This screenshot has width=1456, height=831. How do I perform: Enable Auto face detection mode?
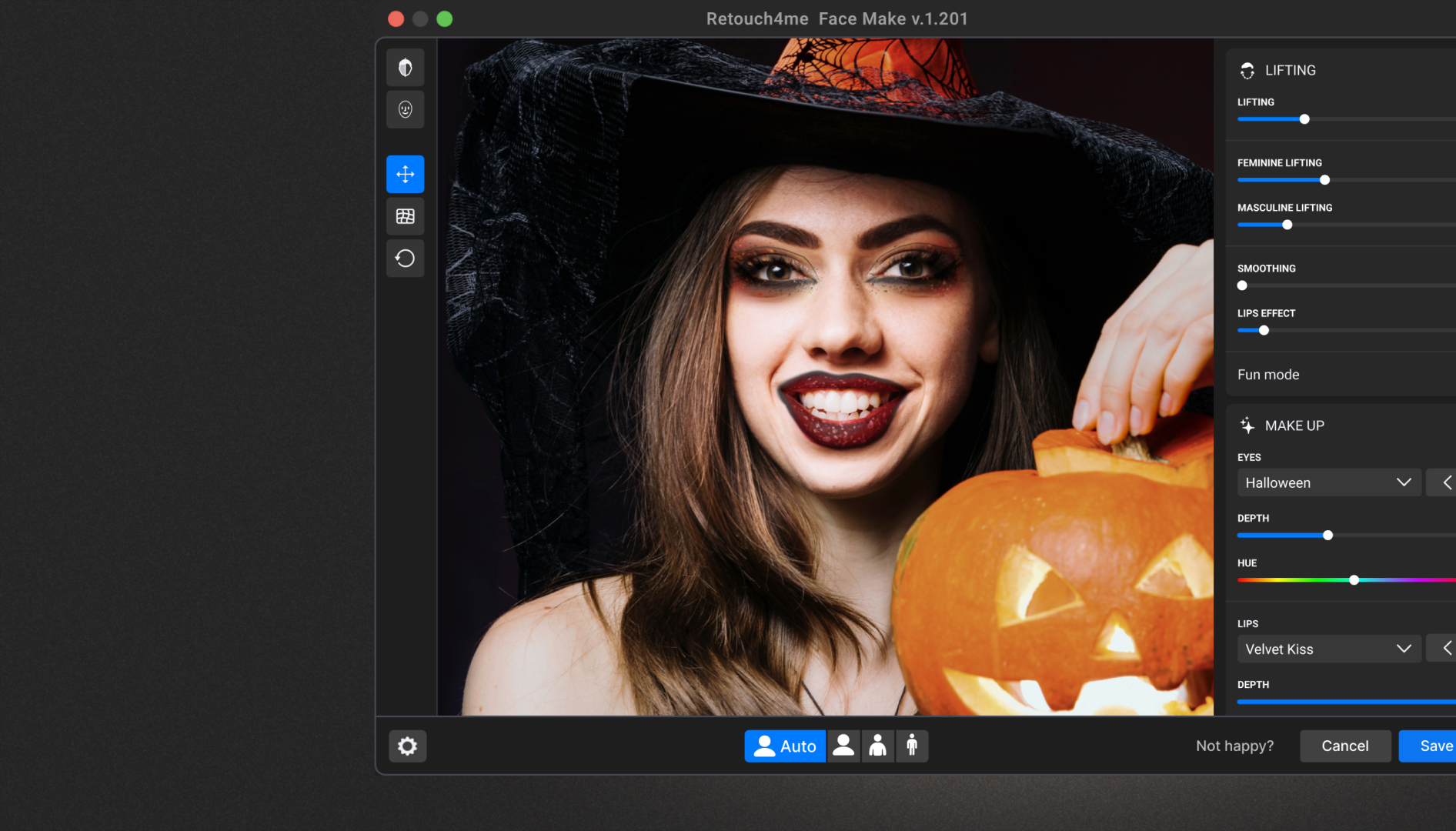point(784,746)
